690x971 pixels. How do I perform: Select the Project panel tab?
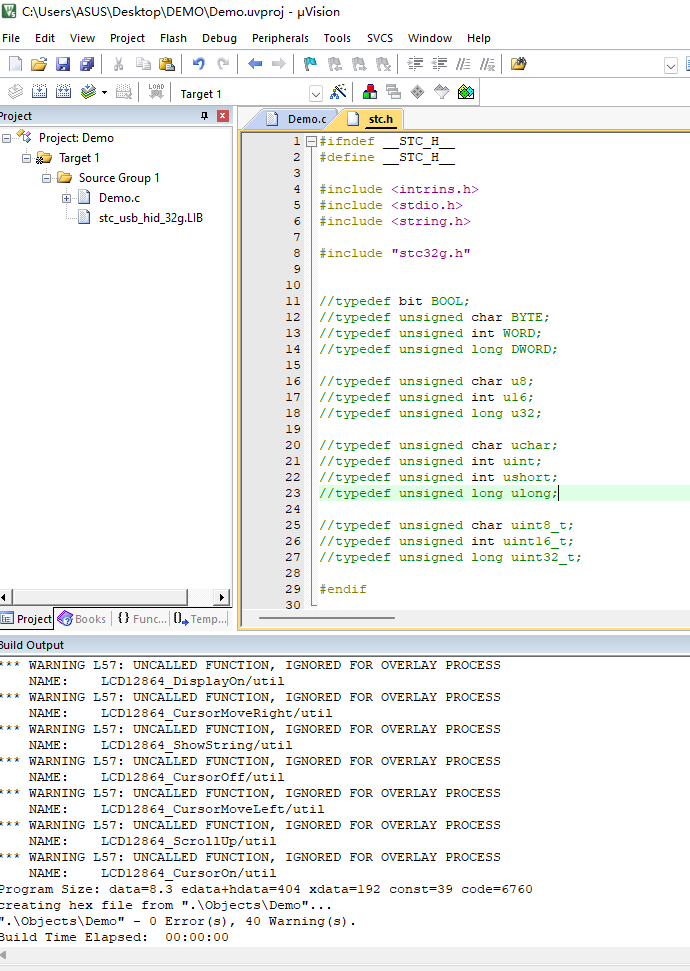point(27,619)
